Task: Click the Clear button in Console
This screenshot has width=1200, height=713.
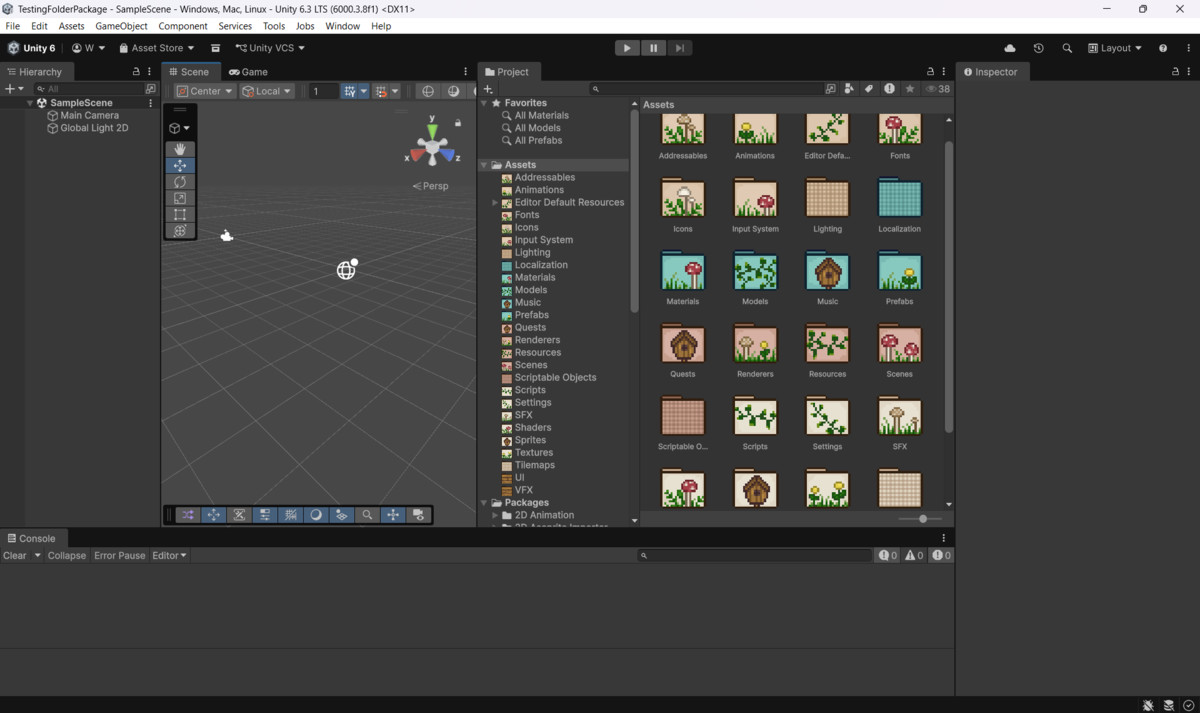Action: [15, 555]
